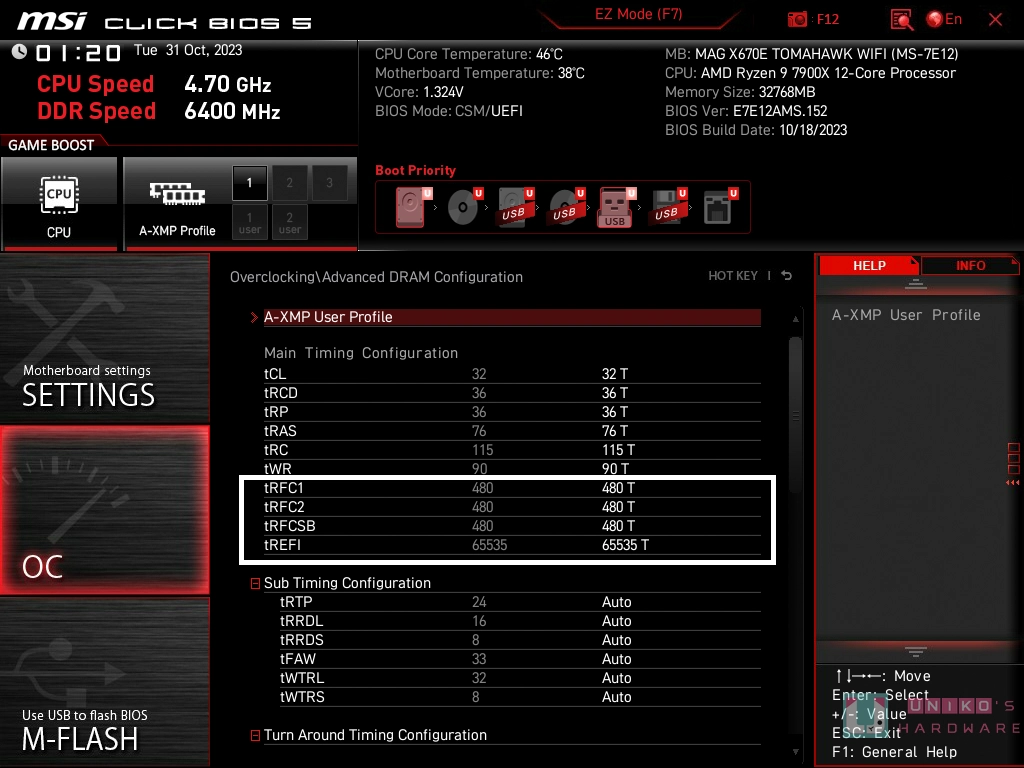Switch to EZ Mode (F7)
Screen dimensions: 1024x768
[638, 14]
